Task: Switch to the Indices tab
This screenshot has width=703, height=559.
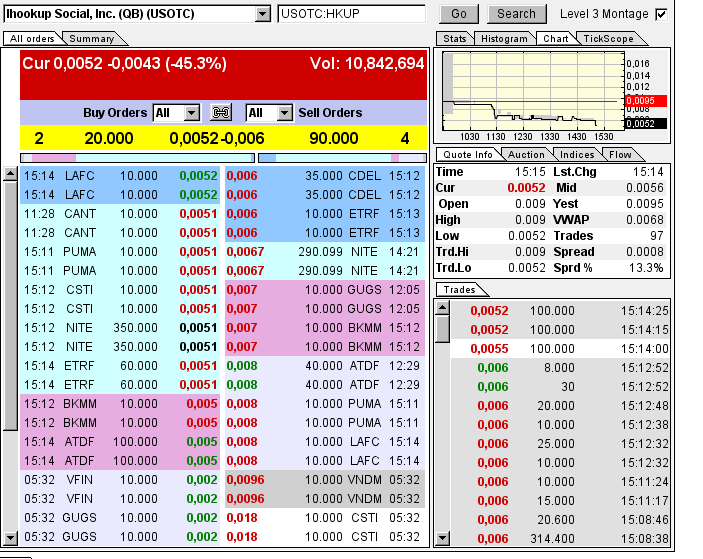Action: click(577, 154)
